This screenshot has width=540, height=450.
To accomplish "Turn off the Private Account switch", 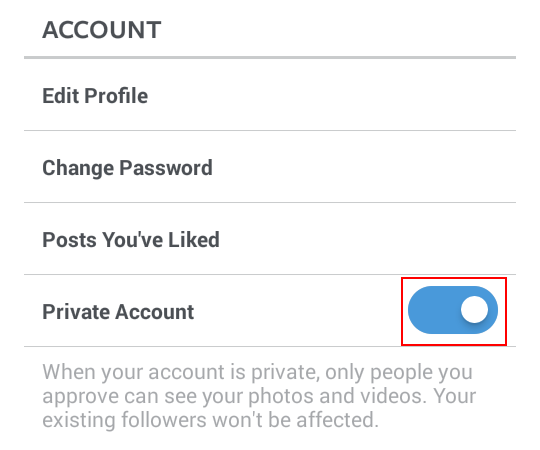I will [x=453, y=310].
